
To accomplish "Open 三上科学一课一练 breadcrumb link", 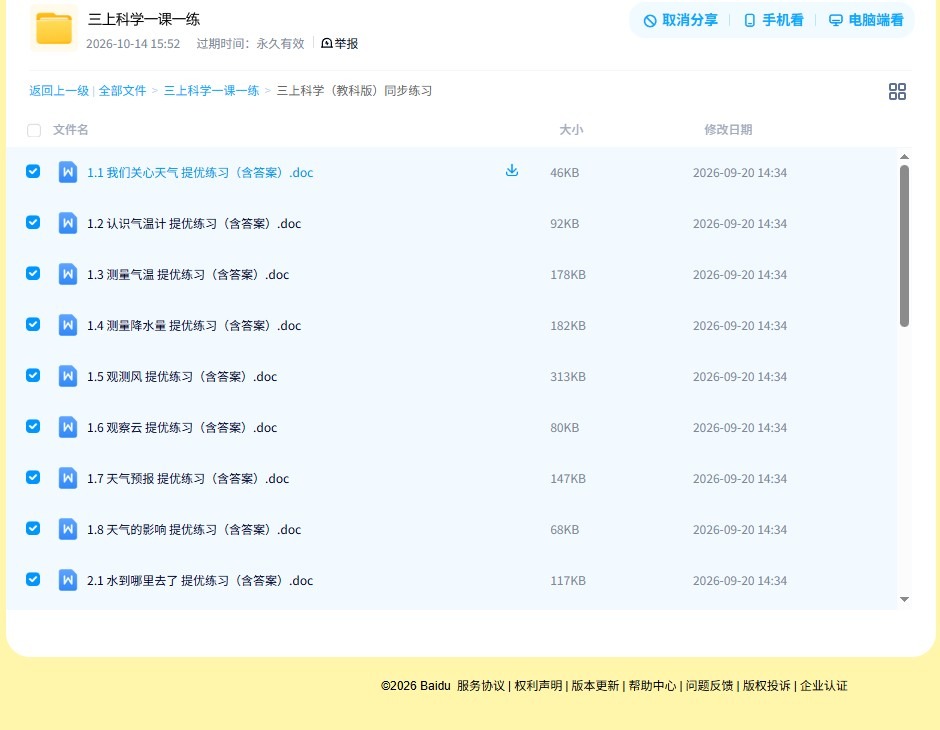I will tap(212, 91).
